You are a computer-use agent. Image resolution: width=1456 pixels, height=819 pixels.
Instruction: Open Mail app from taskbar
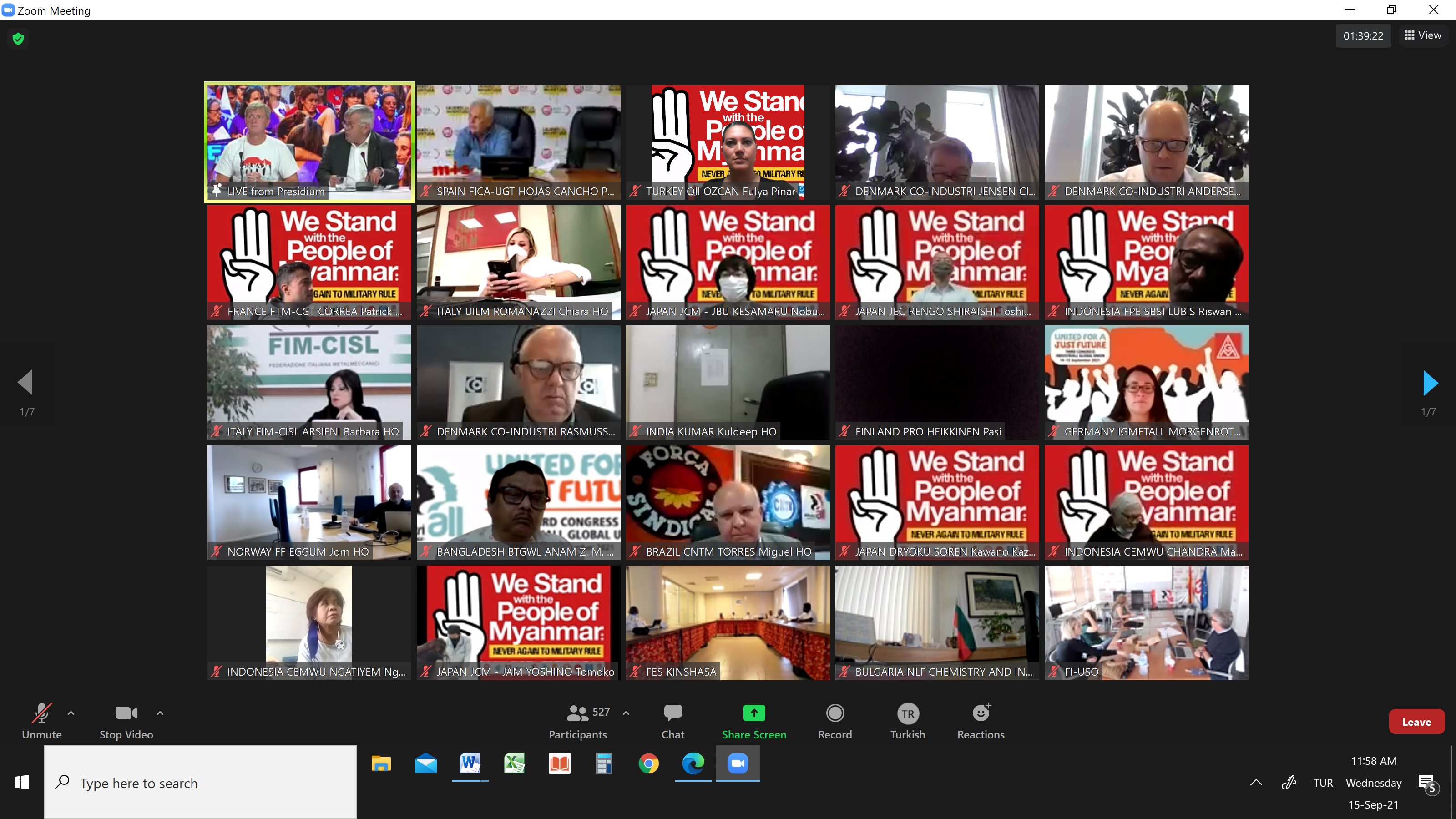click(x=425, y=763)
